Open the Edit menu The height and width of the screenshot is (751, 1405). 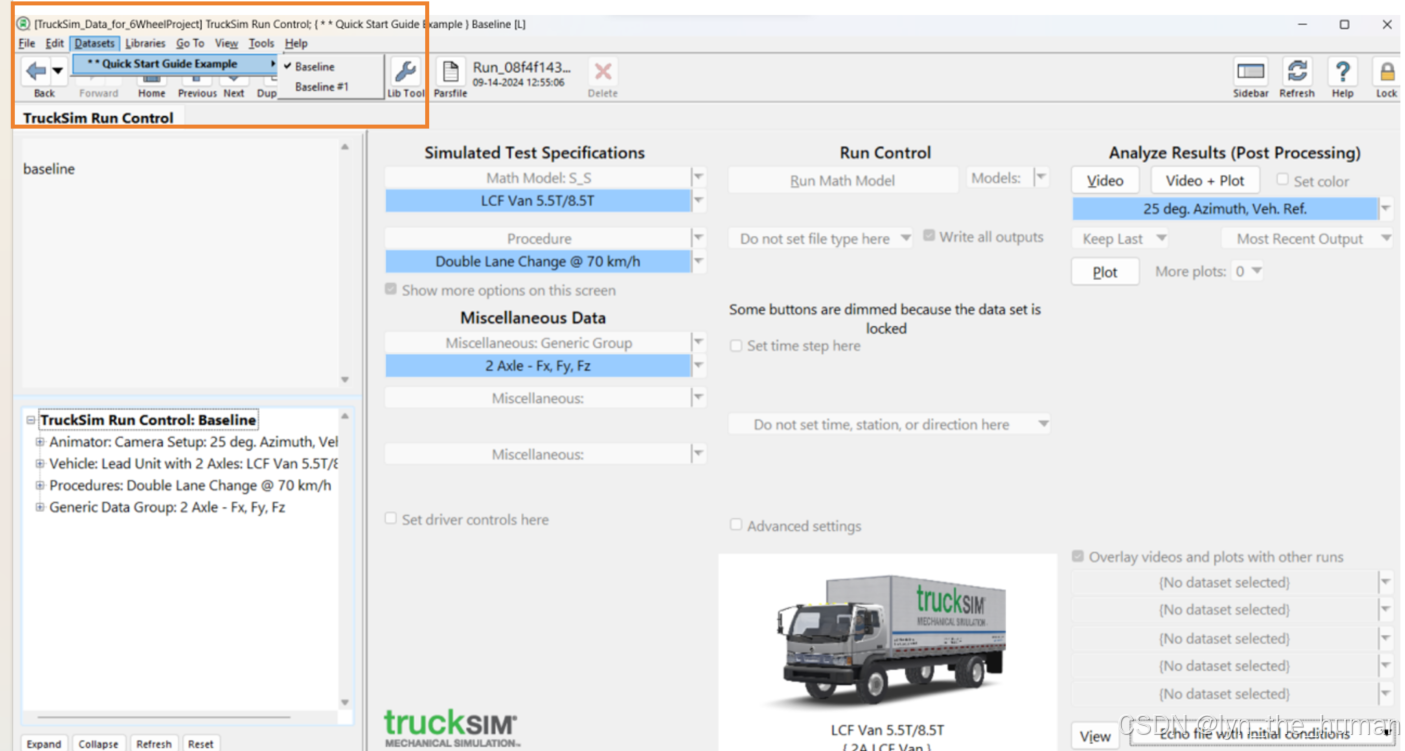(x=55, y=43)
